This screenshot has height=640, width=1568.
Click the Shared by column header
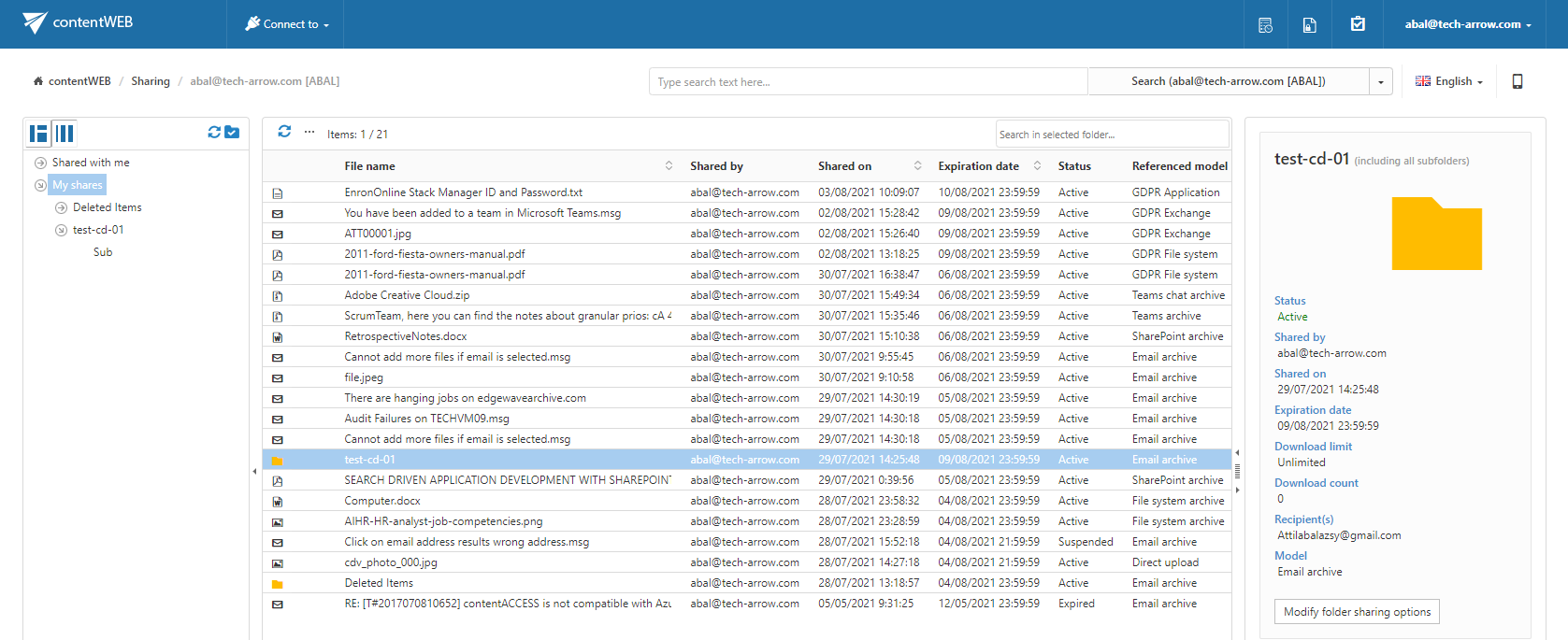717,166
